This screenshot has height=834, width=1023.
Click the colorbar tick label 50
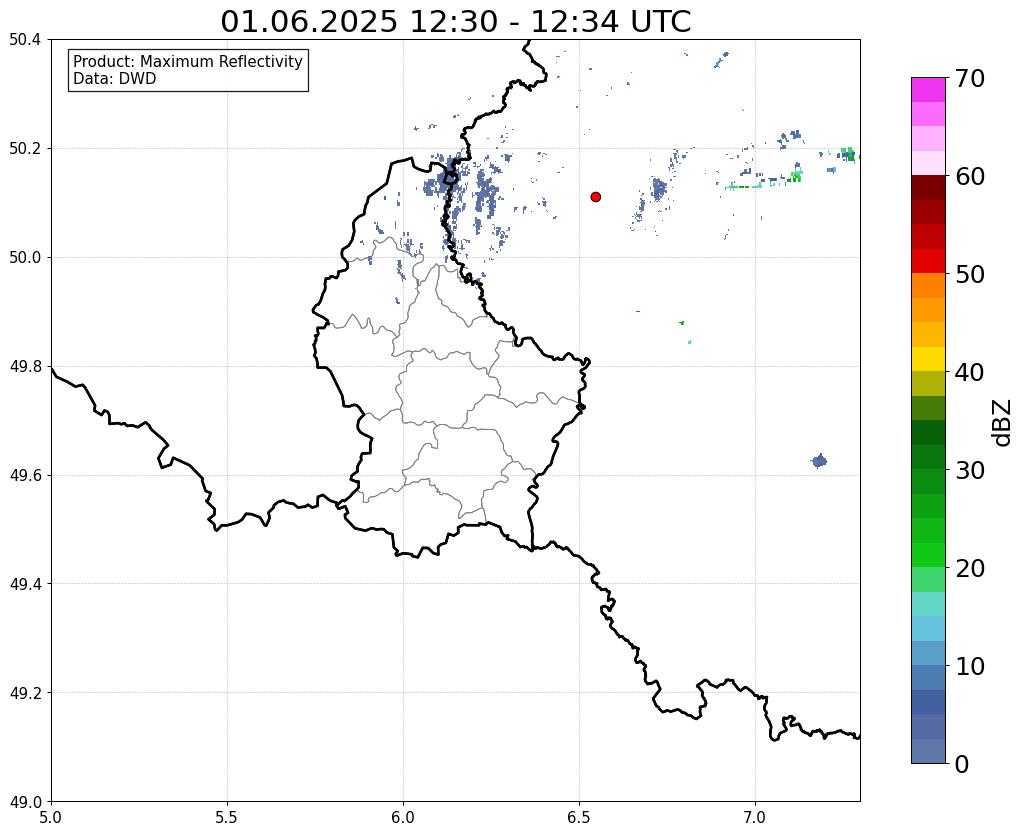coord(970,274)
